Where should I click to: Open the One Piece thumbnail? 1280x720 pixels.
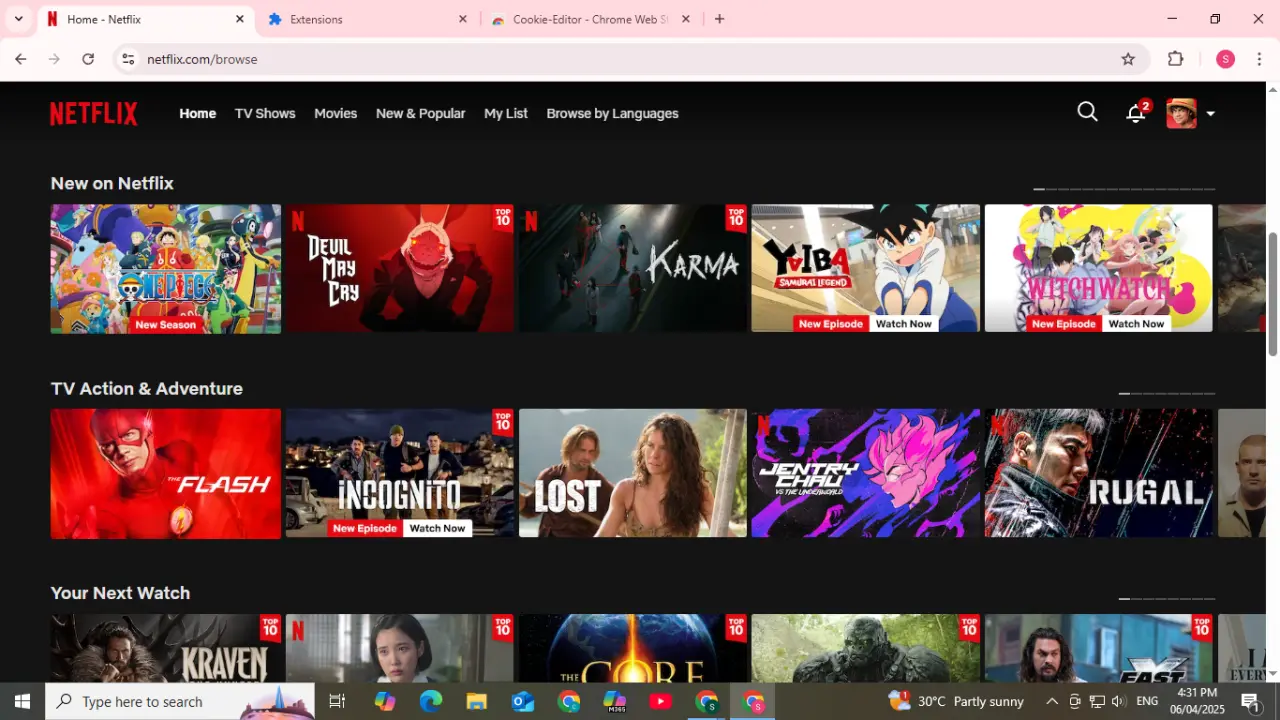click(x=166, y=268)
